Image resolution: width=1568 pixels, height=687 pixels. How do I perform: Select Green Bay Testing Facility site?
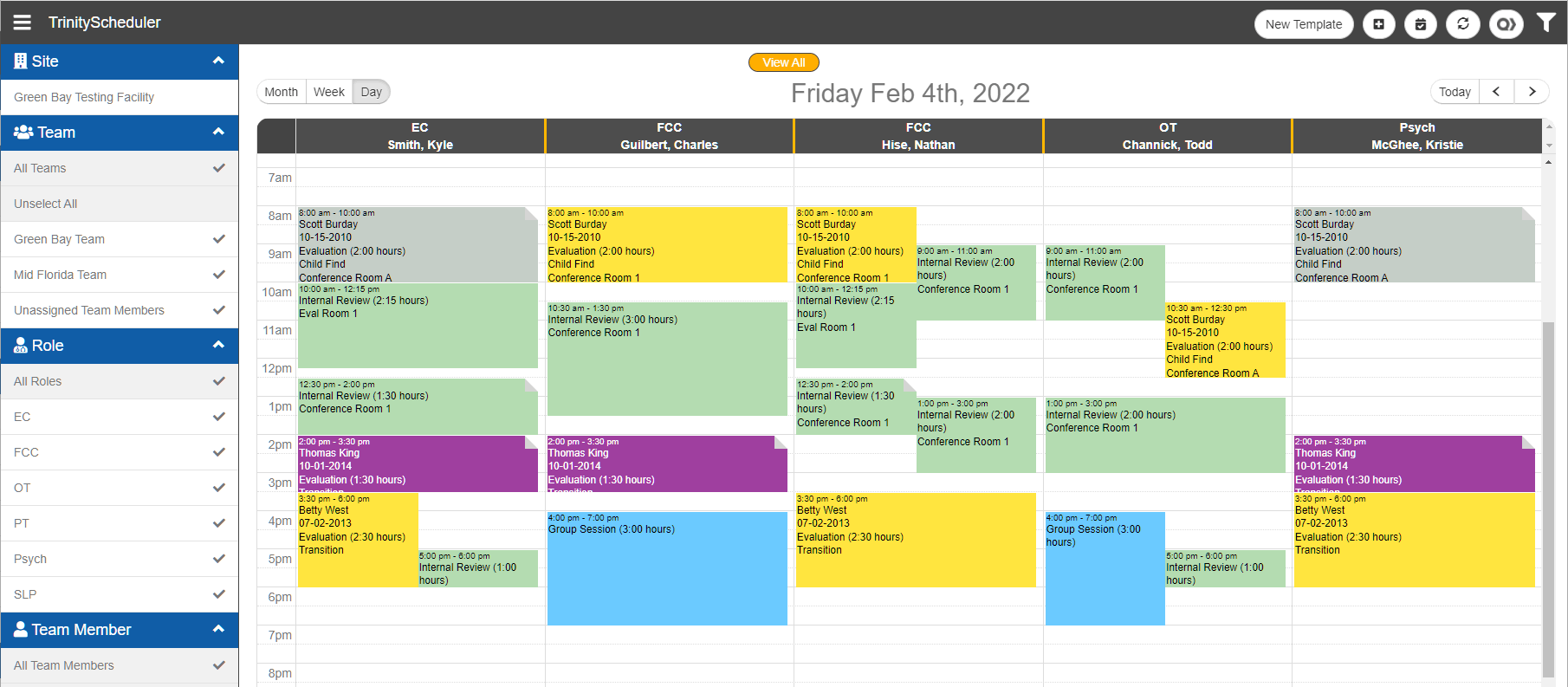click(x=120, y=97)
